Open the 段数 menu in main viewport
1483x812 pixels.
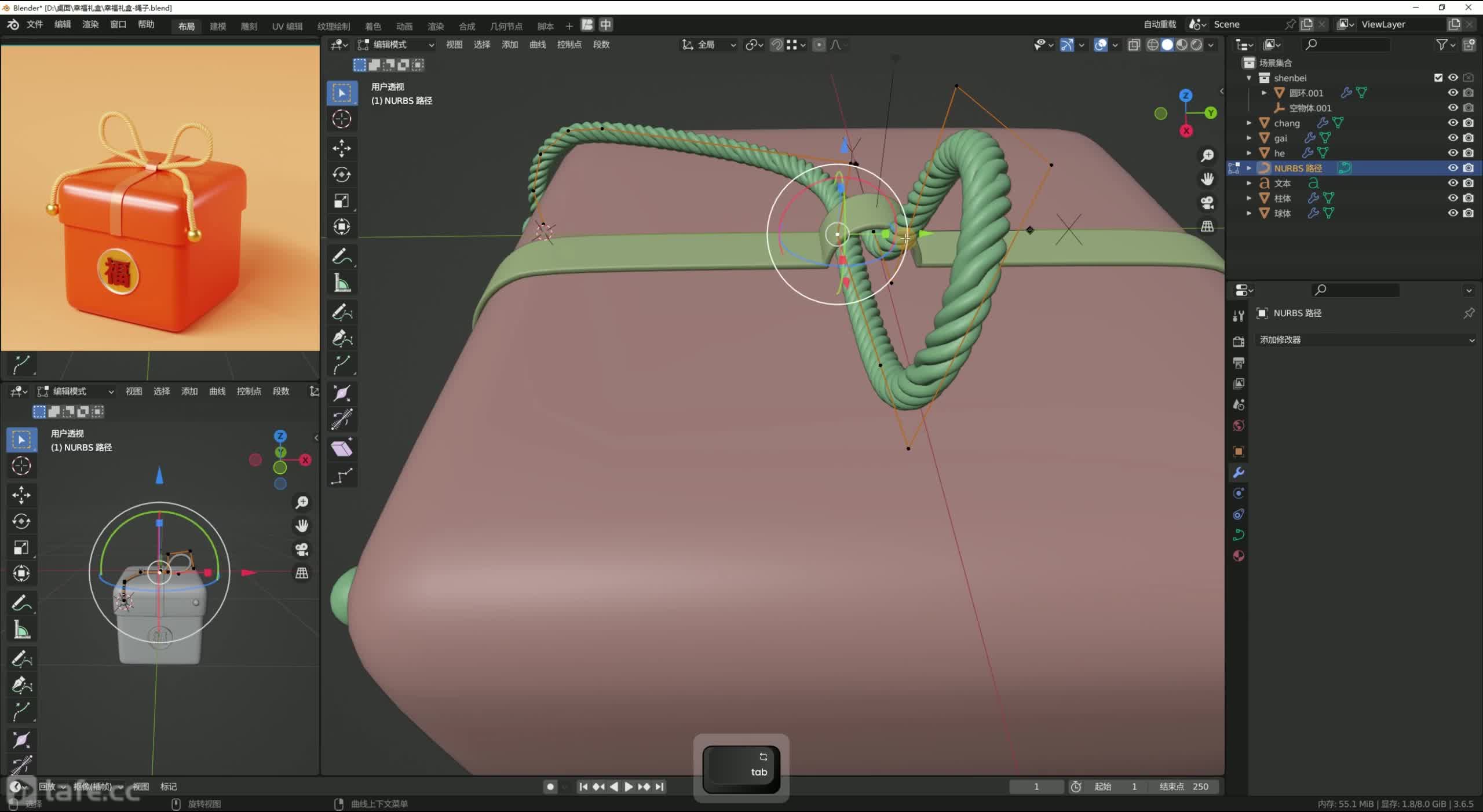tap(601, 45)
